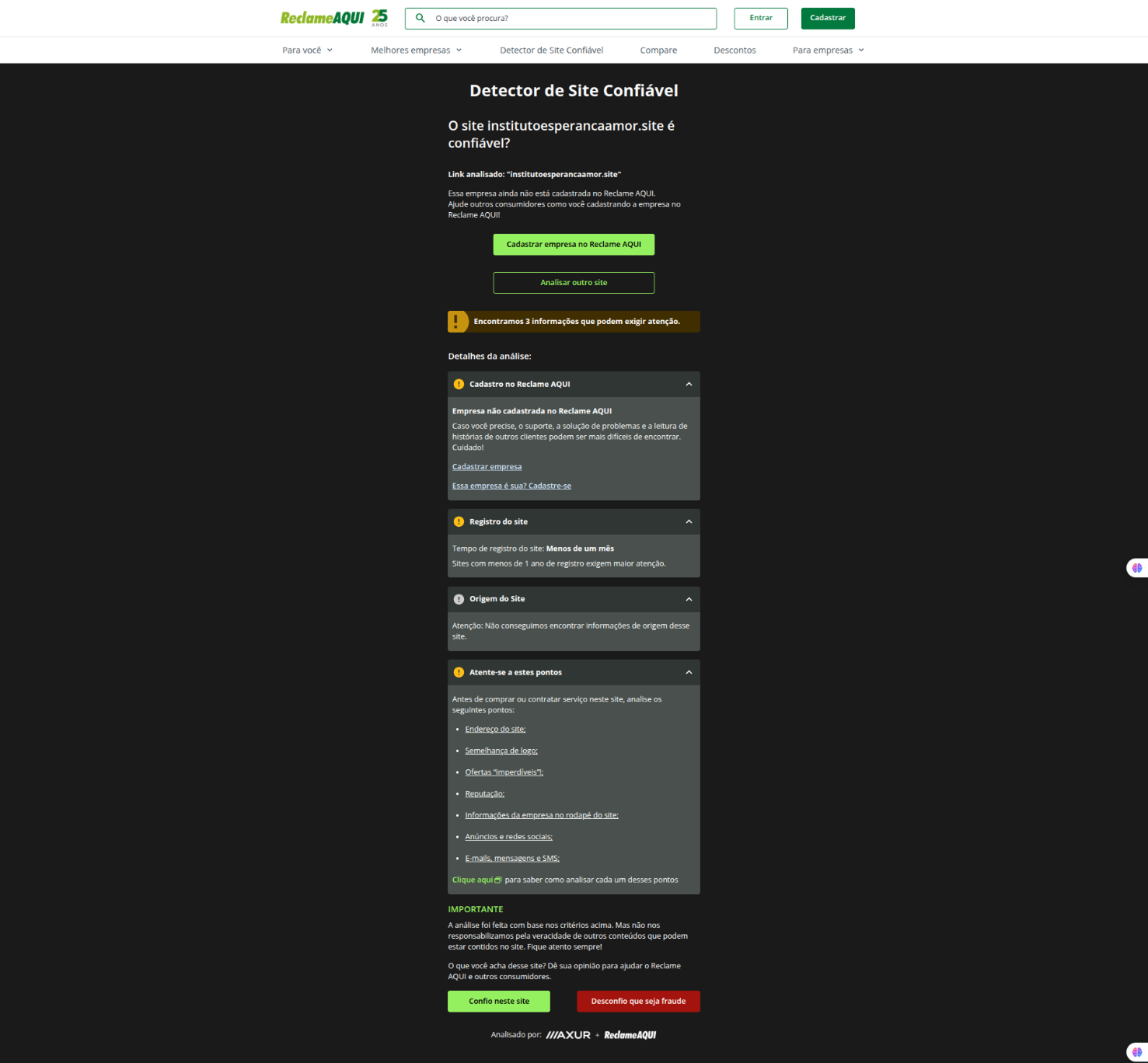Open the Compare menu item
The width and height of the screenshot is (1148, 1063).
[658, 50]
